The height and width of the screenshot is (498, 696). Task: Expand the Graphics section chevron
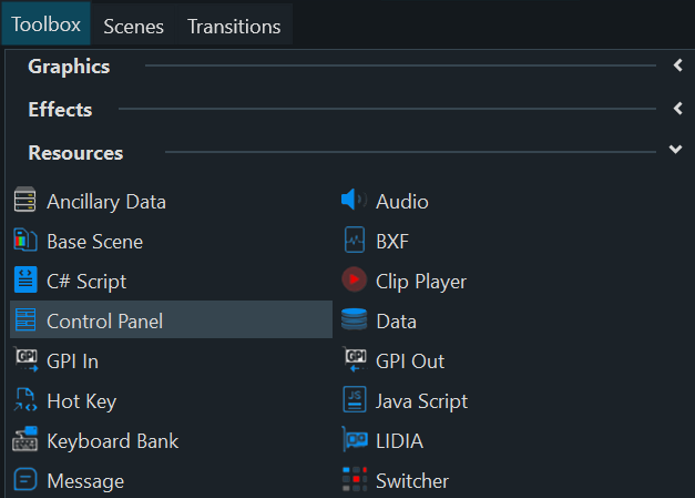(x=677, y=67)
